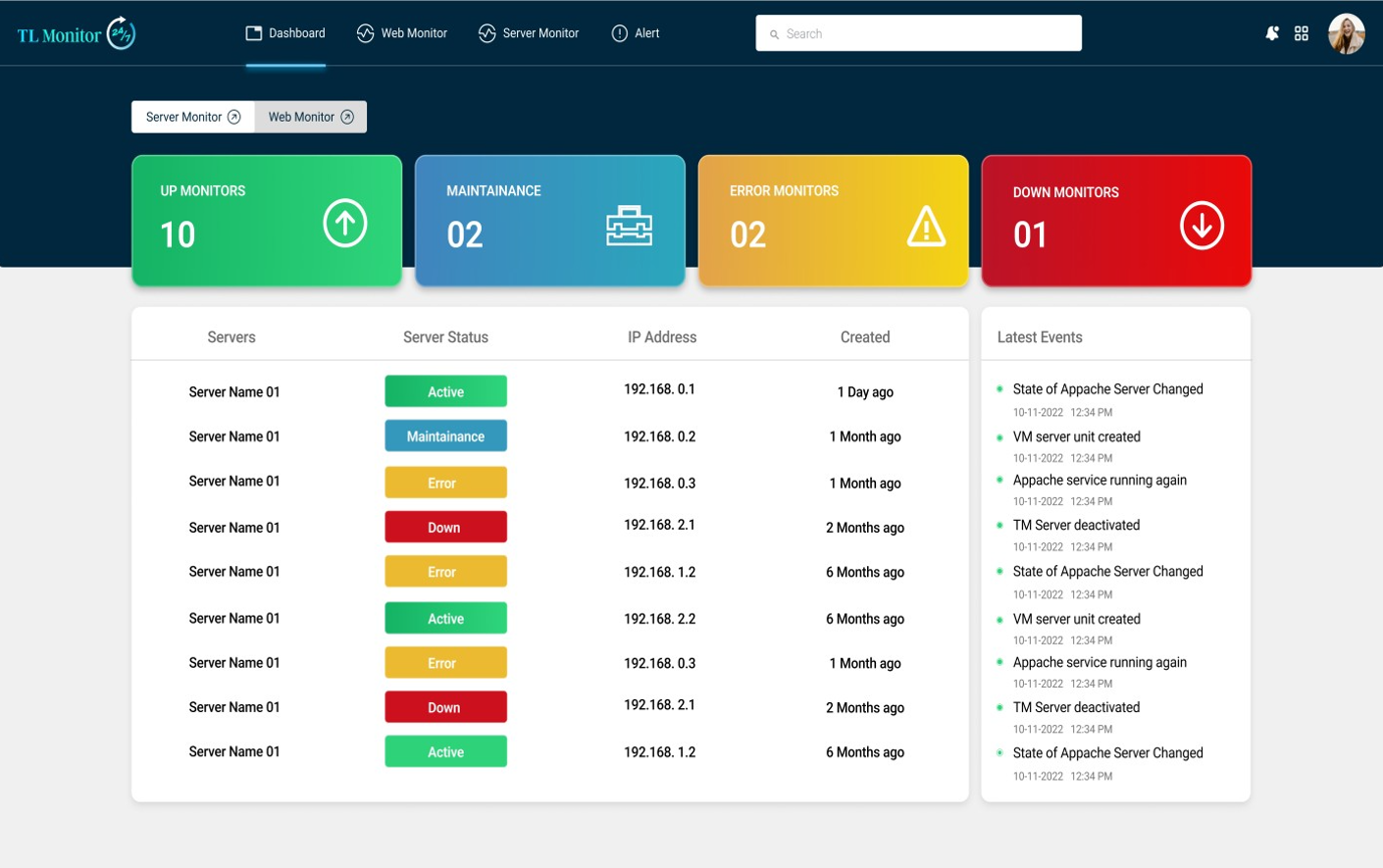Click the down arrow icon in Down Monitors card
The image size is (1383, 868).
[1202, 226]
